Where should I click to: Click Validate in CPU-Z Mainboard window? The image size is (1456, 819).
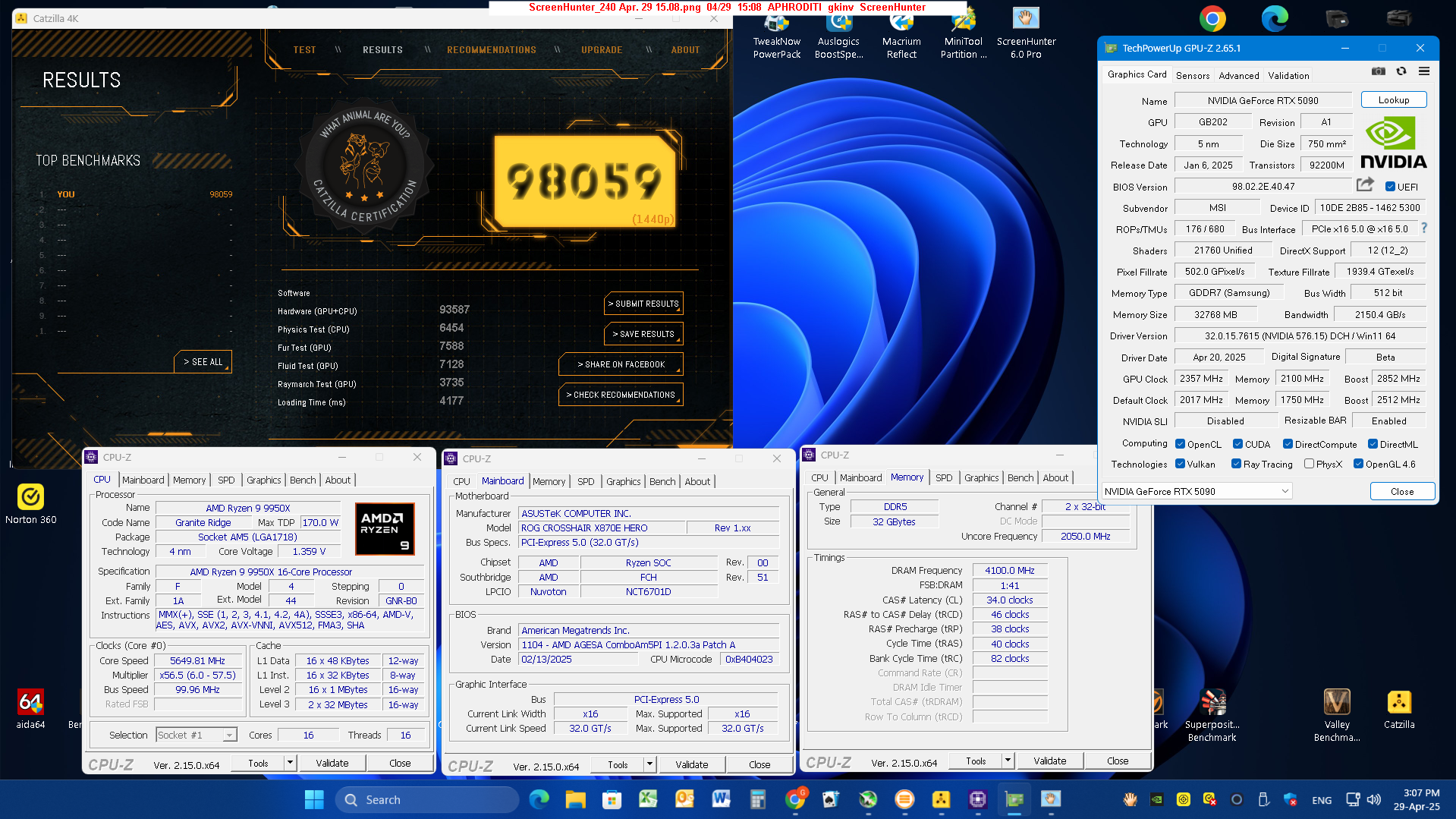(692, 764)
